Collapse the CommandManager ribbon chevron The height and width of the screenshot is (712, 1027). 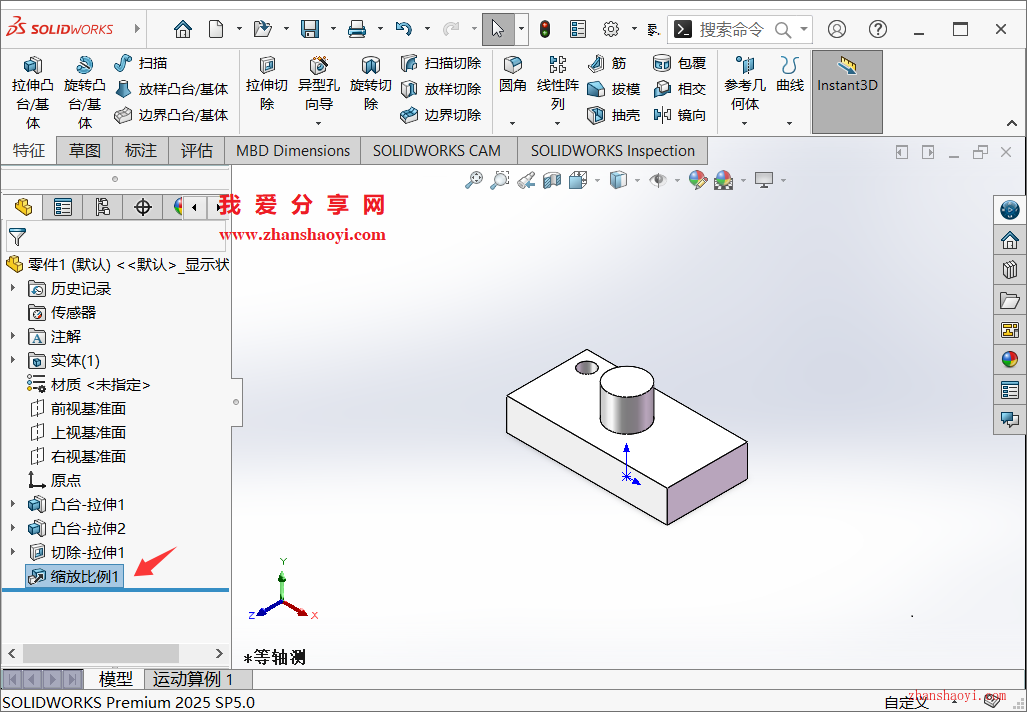(1012, 123)
